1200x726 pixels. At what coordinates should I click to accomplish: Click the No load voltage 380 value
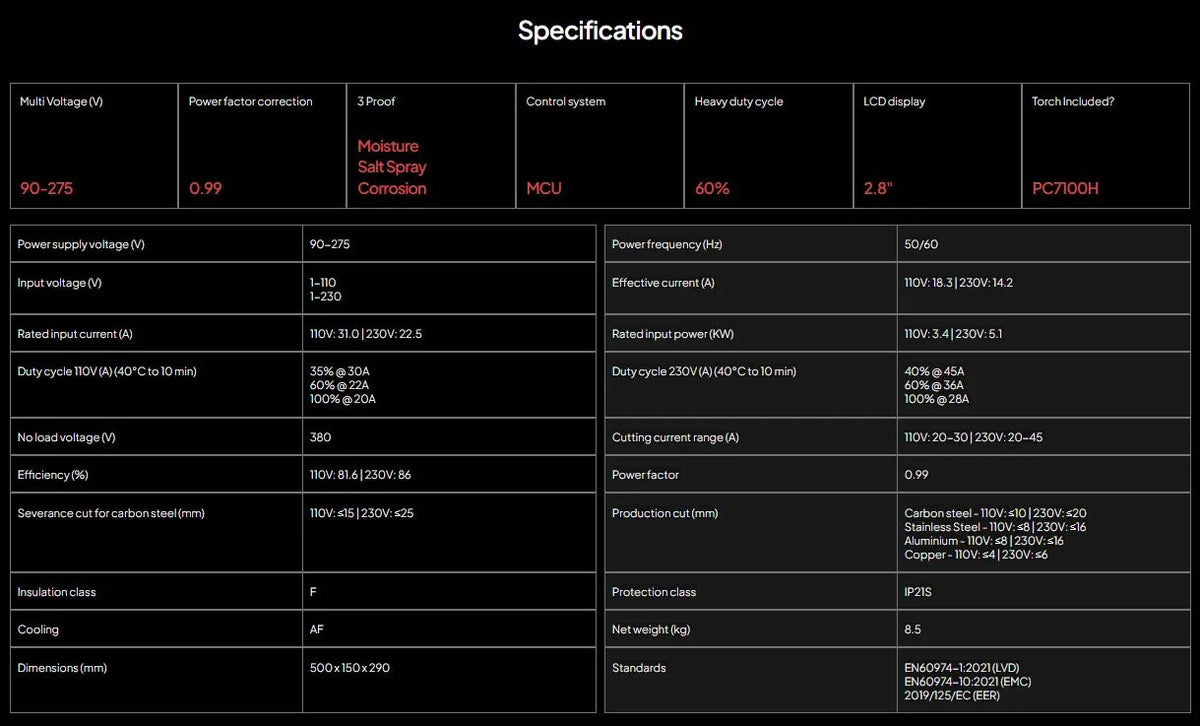[320, 437]
